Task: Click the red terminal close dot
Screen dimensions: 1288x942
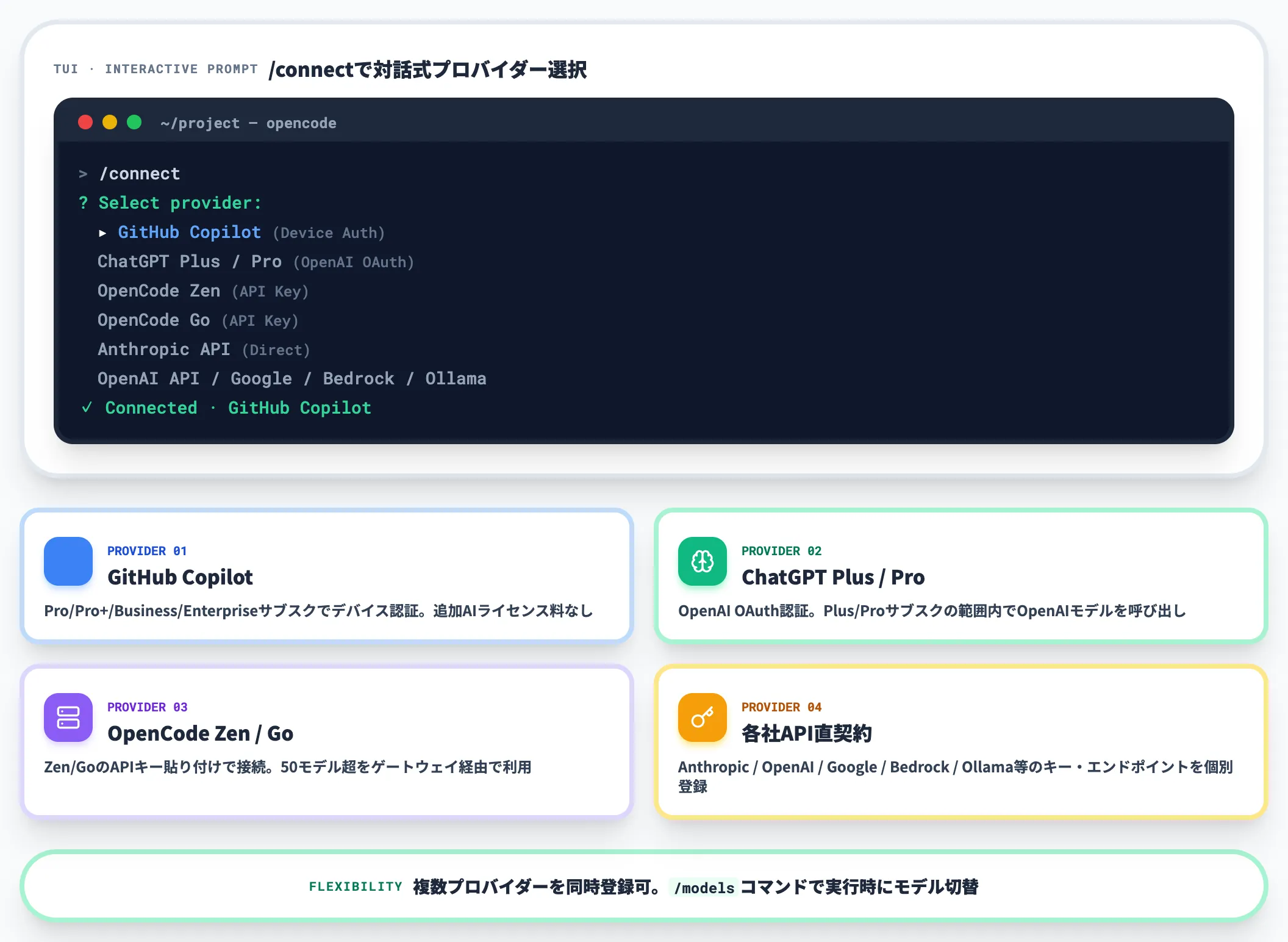Action: (85, 123)
